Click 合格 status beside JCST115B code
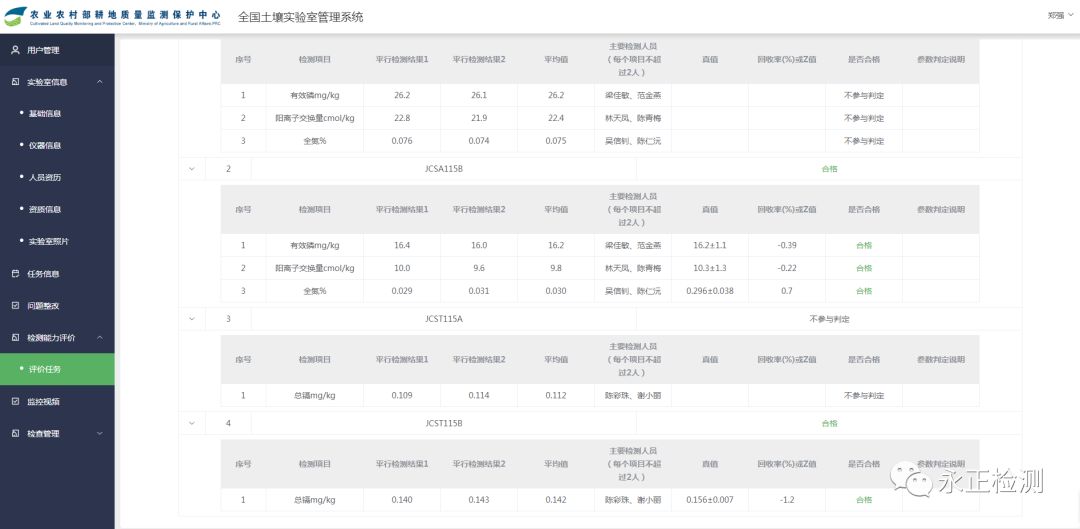This screenshot has height=529, width=1080. pos(829,423)
